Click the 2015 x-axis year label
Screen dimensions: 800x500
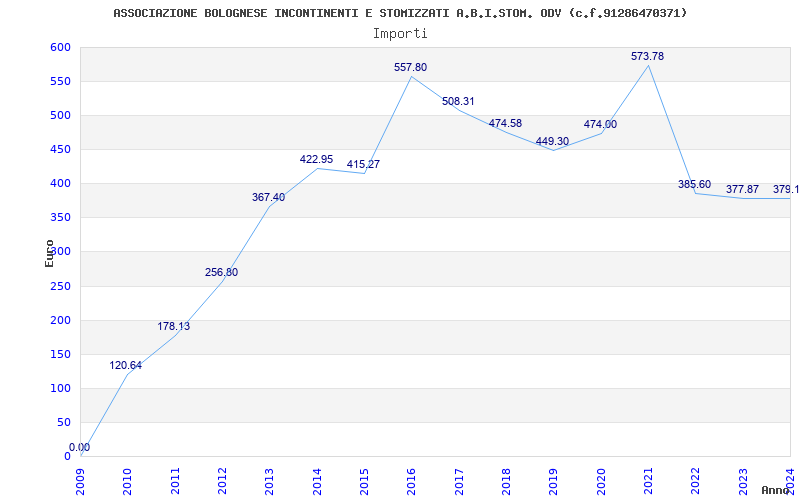(x=364, y=481)
